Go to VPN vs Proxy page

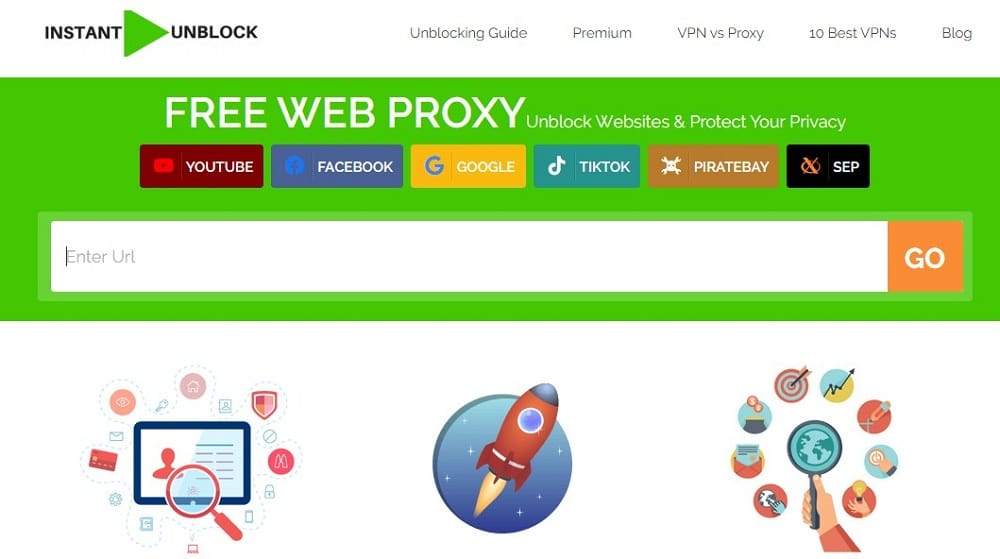click(x=720, y=33)
